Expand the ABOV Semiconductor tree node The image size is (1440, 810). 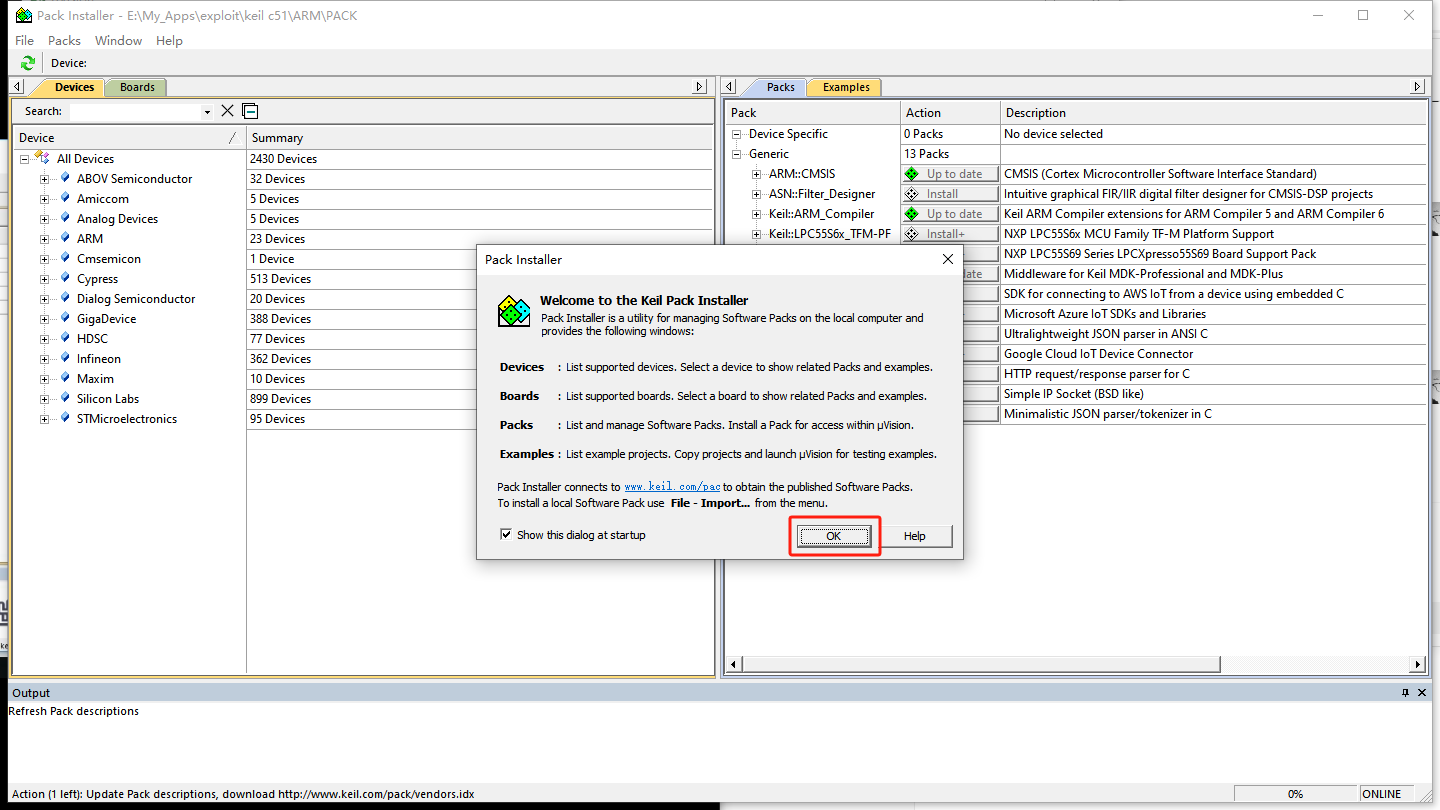(x=44, y=179)
